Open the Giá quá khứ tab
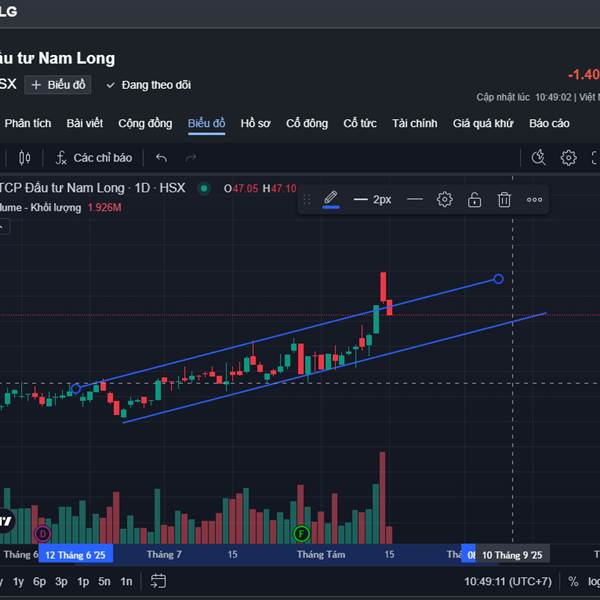The width and height of the screenshot is (600, 600). pyautogui.click(x=483, y=123)
